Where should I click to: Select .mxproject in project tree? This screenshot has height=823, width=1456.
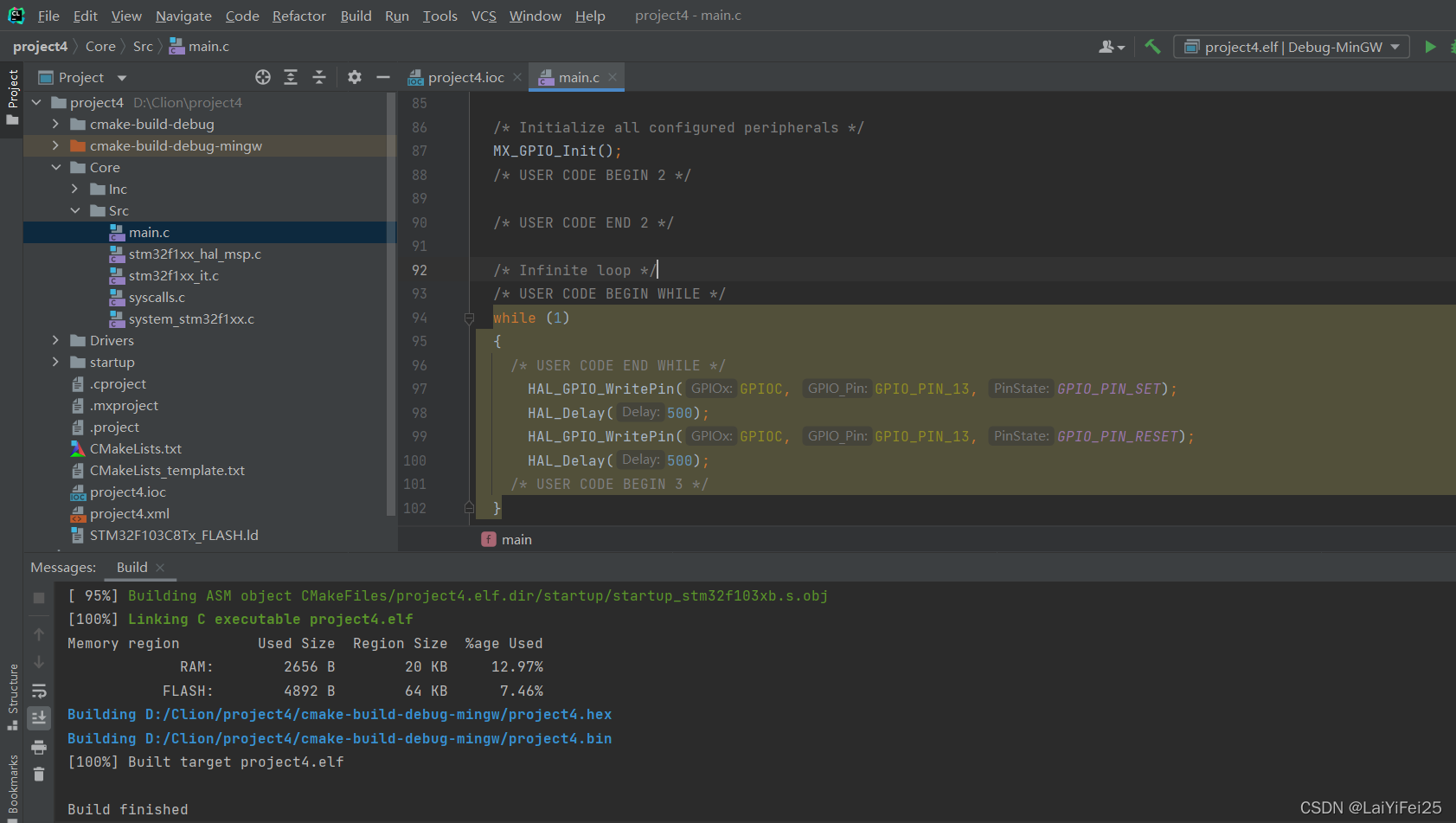click(x=124, y=406)
